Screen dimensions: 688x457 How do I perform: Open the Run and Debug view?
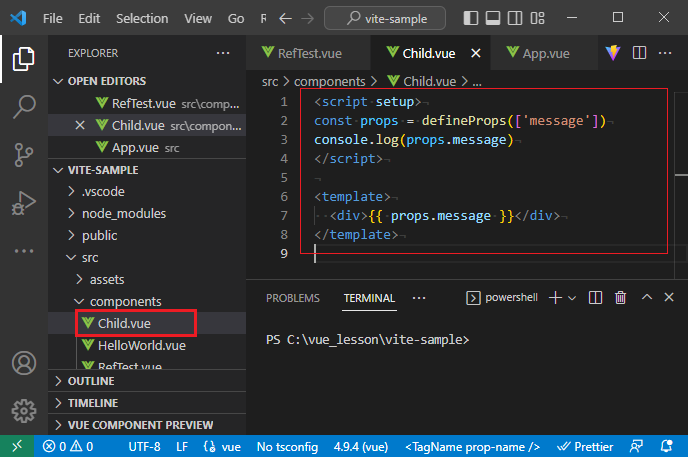24,203
